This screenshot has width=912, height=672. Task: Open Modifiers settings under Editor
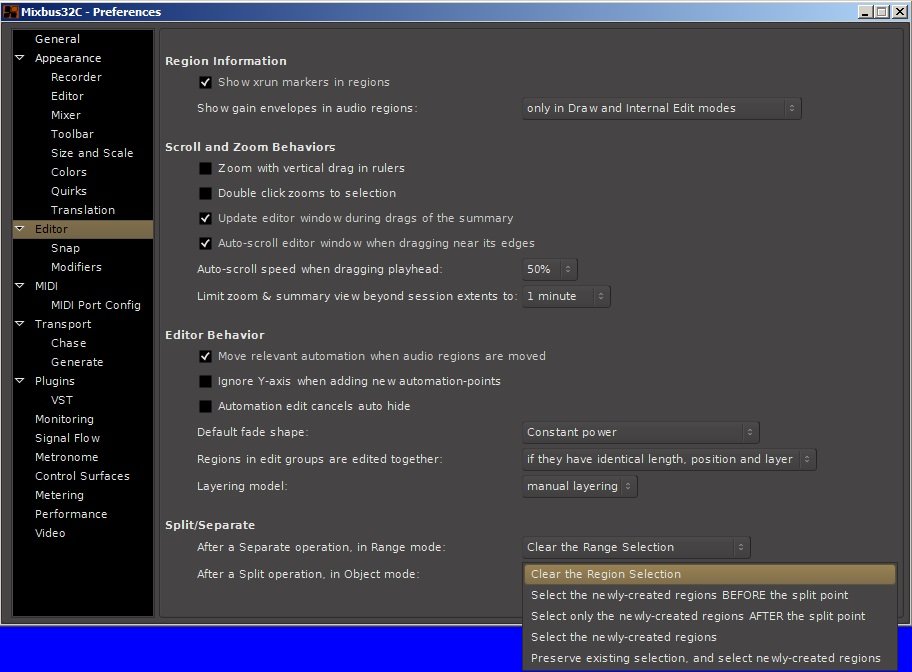point(76,267)
